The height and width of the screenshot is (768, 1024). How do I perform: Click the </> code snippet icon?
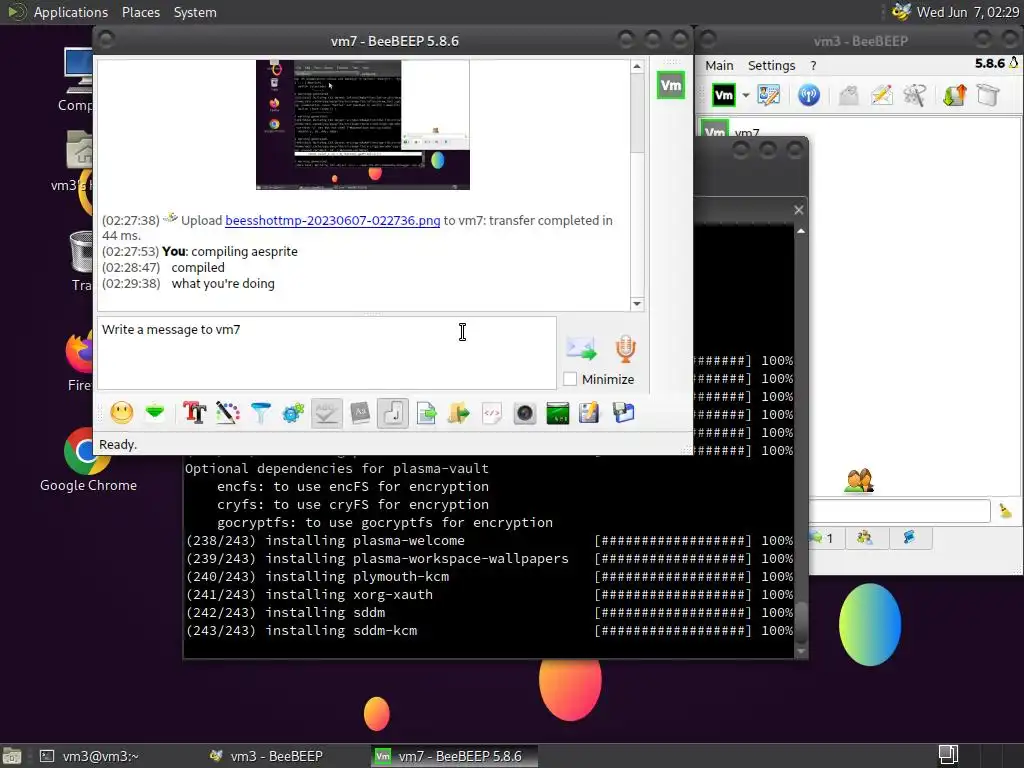492,413
